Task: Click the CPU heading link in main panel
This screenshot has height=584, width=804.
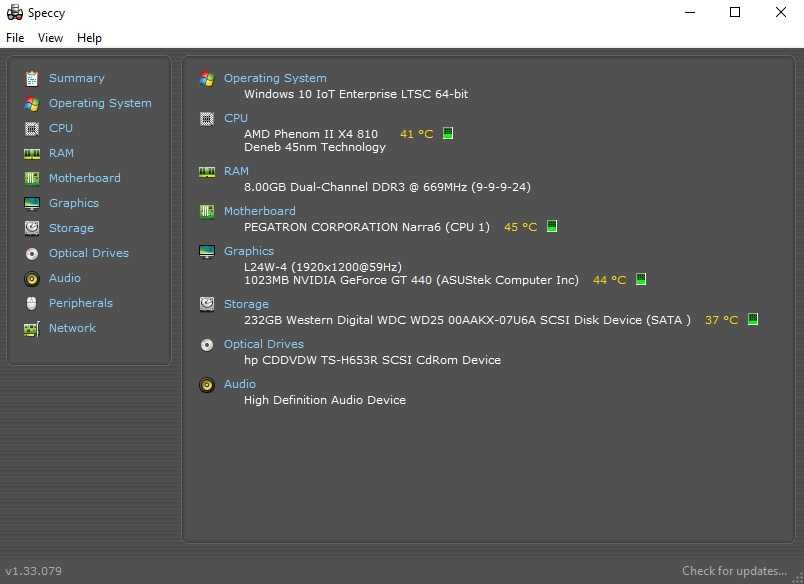Action: point(236,118)
